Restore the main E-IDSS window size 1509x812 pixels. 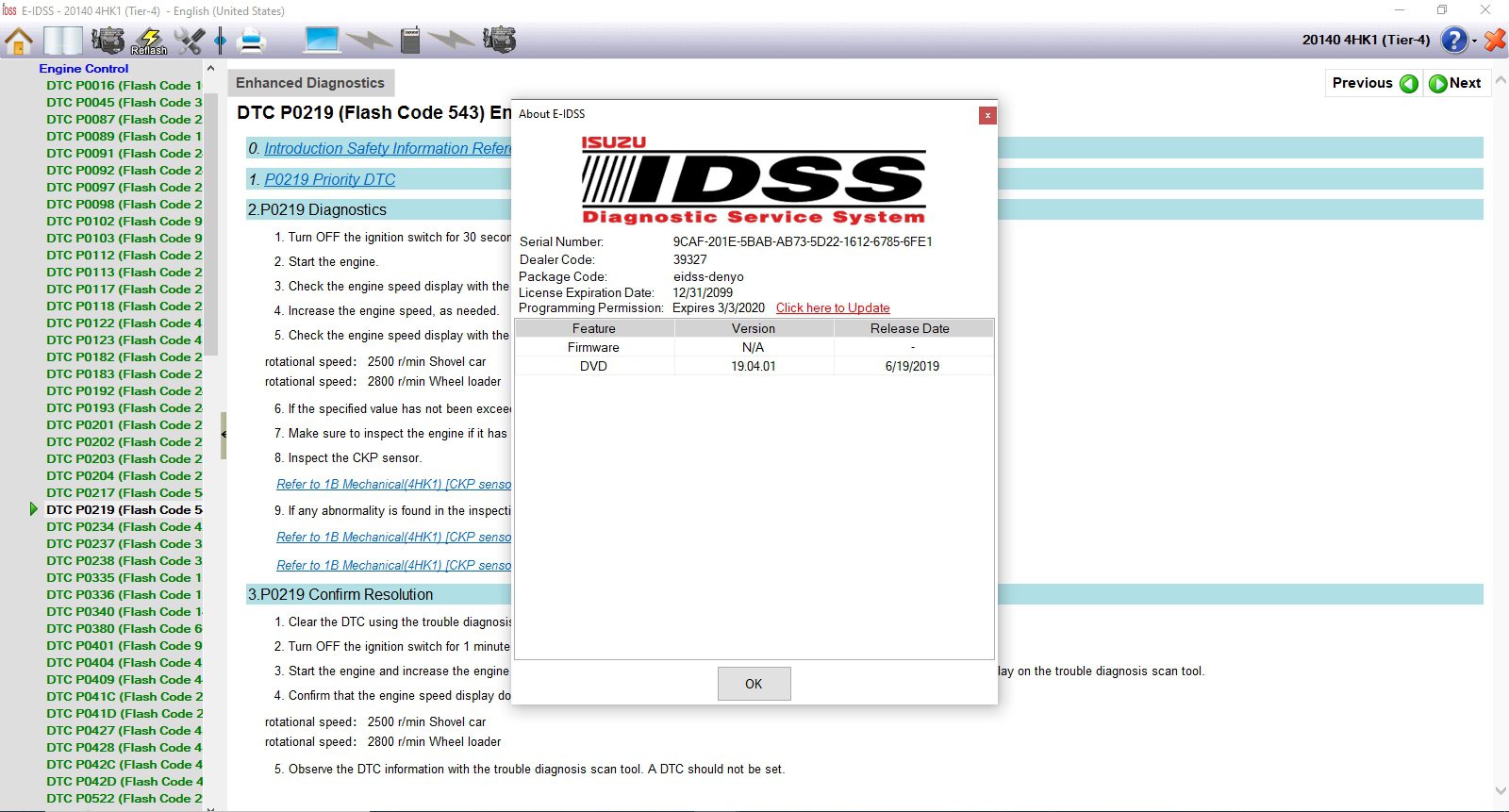(1442, 10)
